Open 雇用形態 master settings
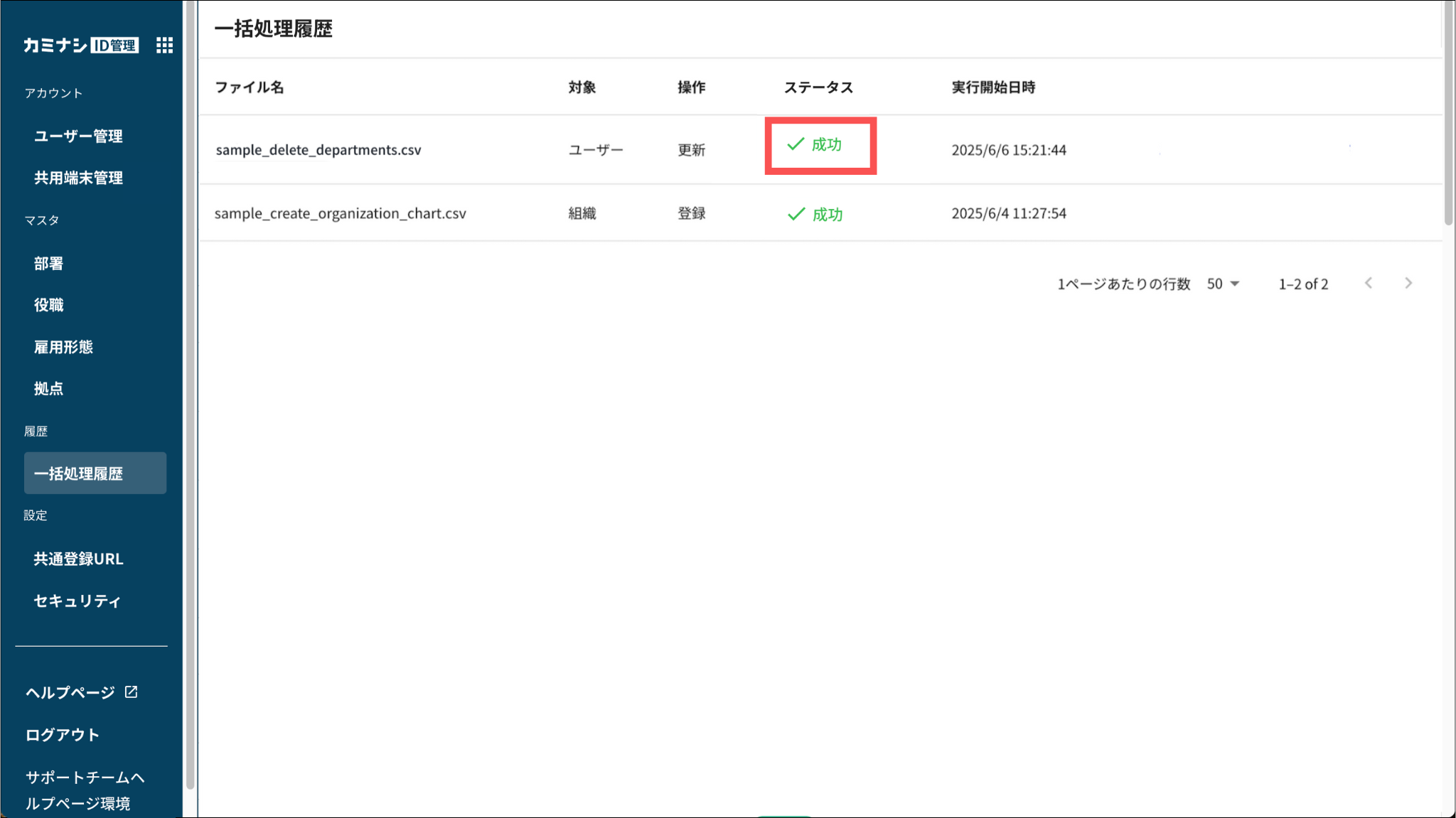Viewport: 1456px width, 818px height. pos(63,347)
